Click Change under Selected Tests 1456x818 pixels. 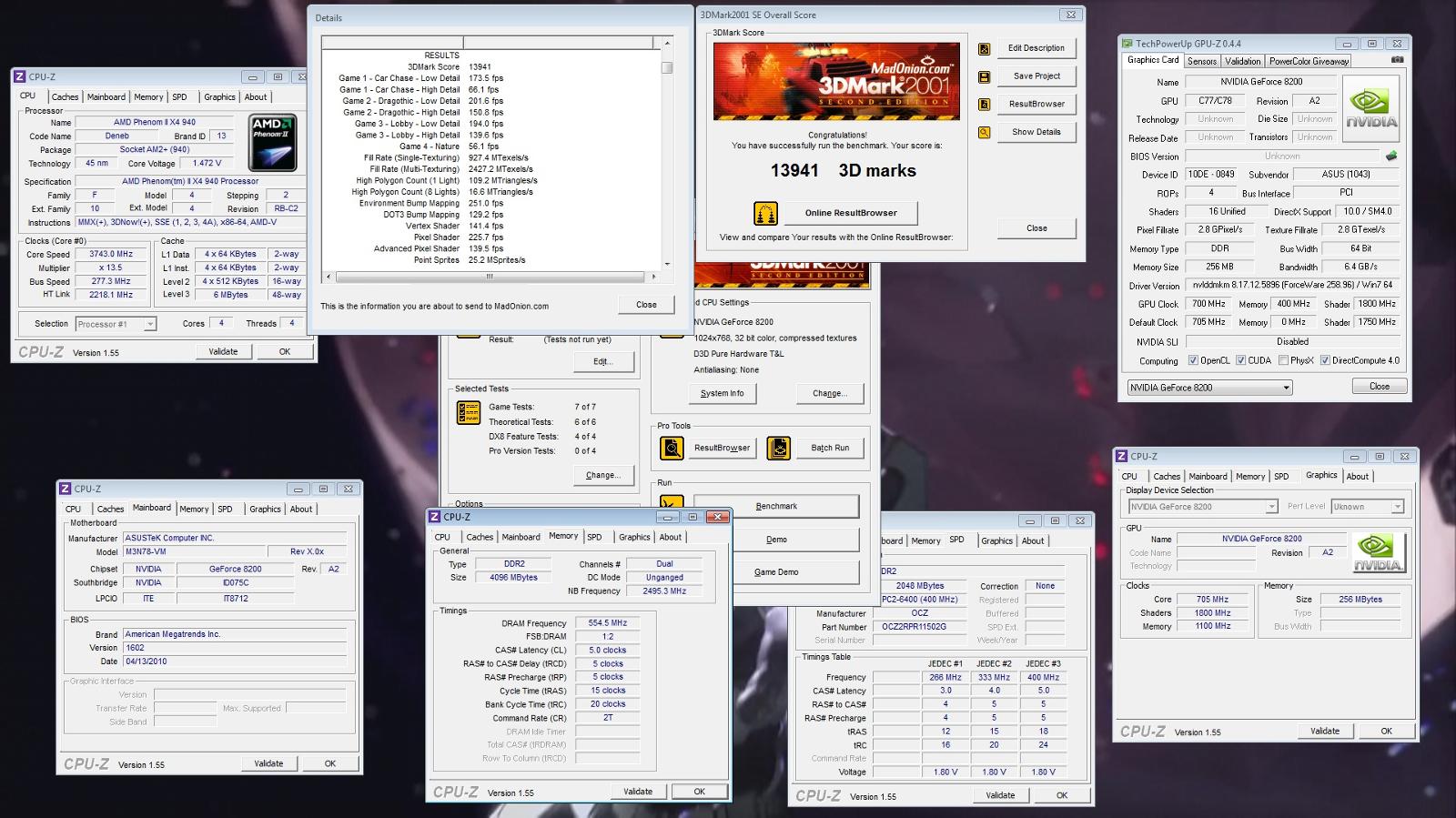pyautogui.click(x=602, y=476)
